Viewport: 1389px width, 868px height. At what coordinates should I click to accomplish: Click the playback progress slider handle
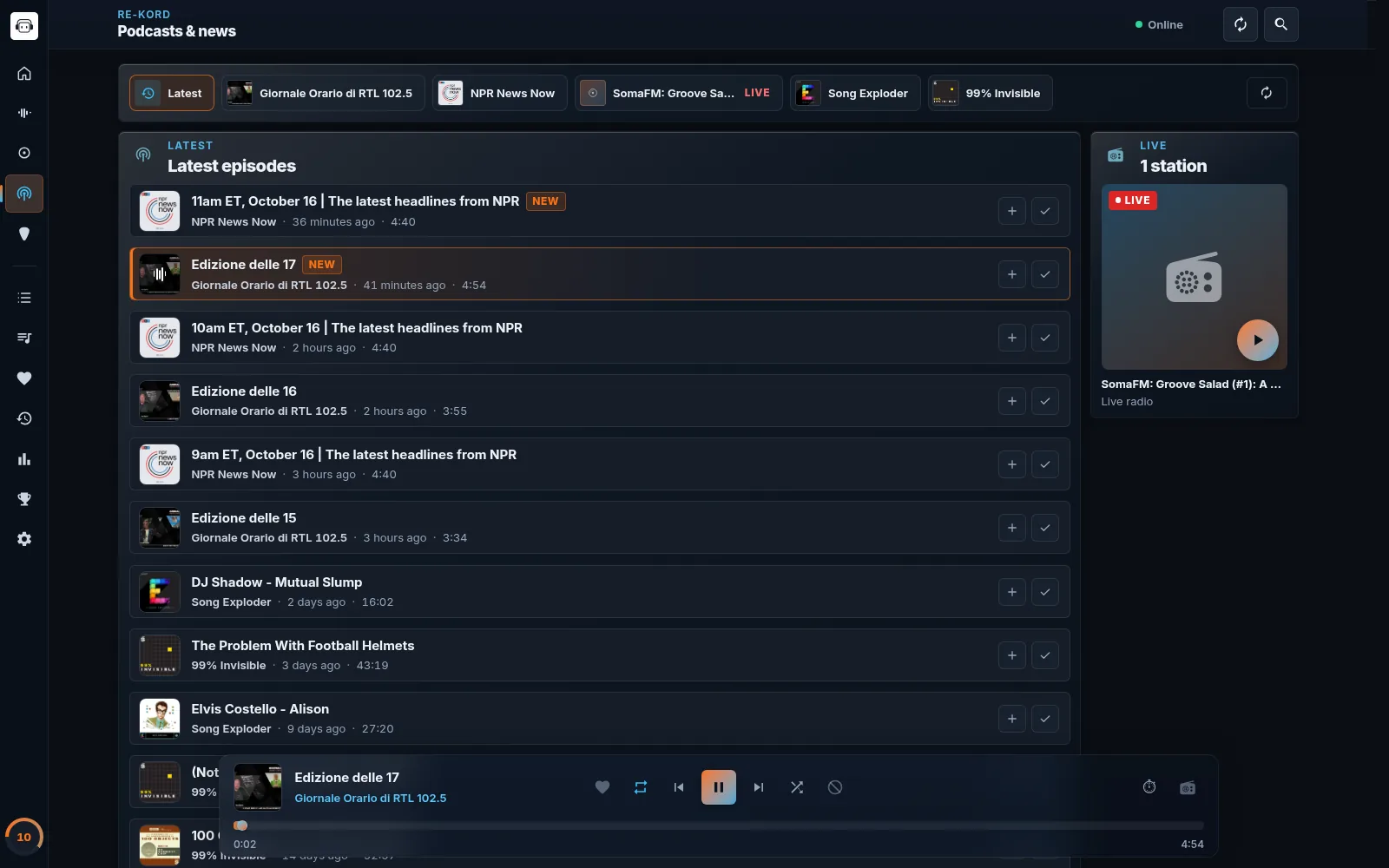click(x=241, y=825)
